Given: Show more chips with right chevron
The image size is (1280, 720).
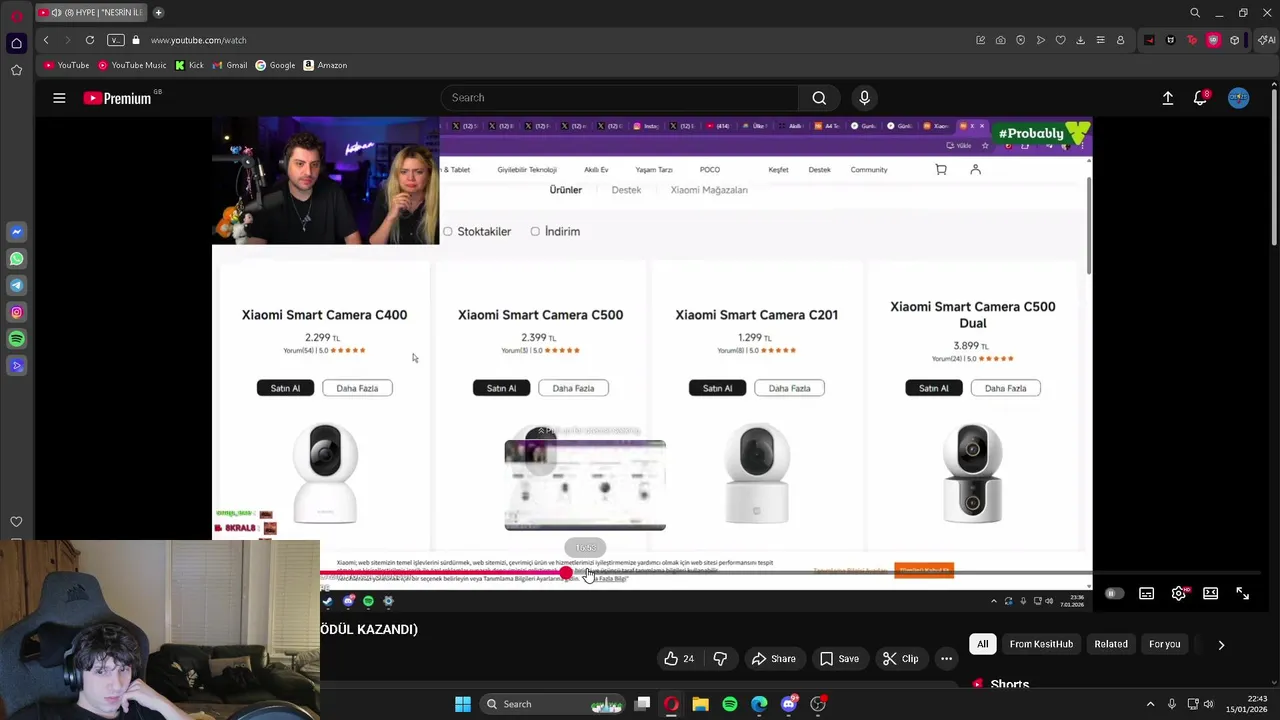Looking at the screenshot, I should [x=1221, y=645].
